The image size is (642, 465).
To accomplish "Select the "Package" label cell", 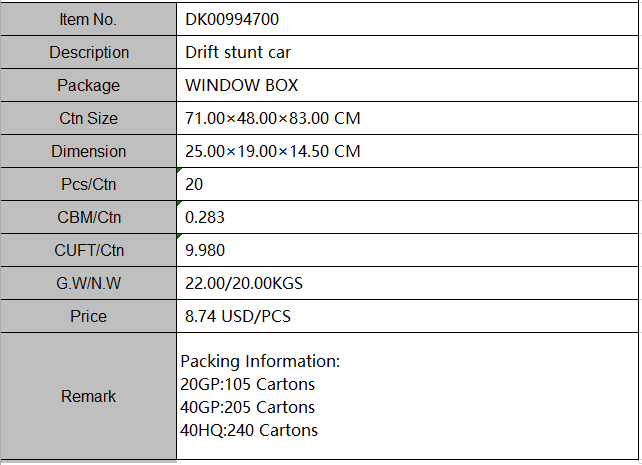I will [x=89, y=85].
